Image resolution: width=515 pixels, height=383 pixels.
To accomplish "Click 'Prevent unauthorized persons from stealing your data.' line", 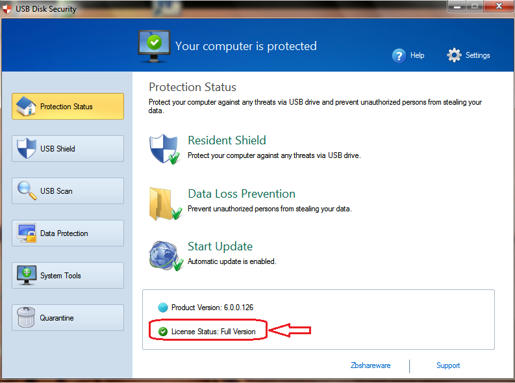I will pyautogui.click(x=269, y=209).
